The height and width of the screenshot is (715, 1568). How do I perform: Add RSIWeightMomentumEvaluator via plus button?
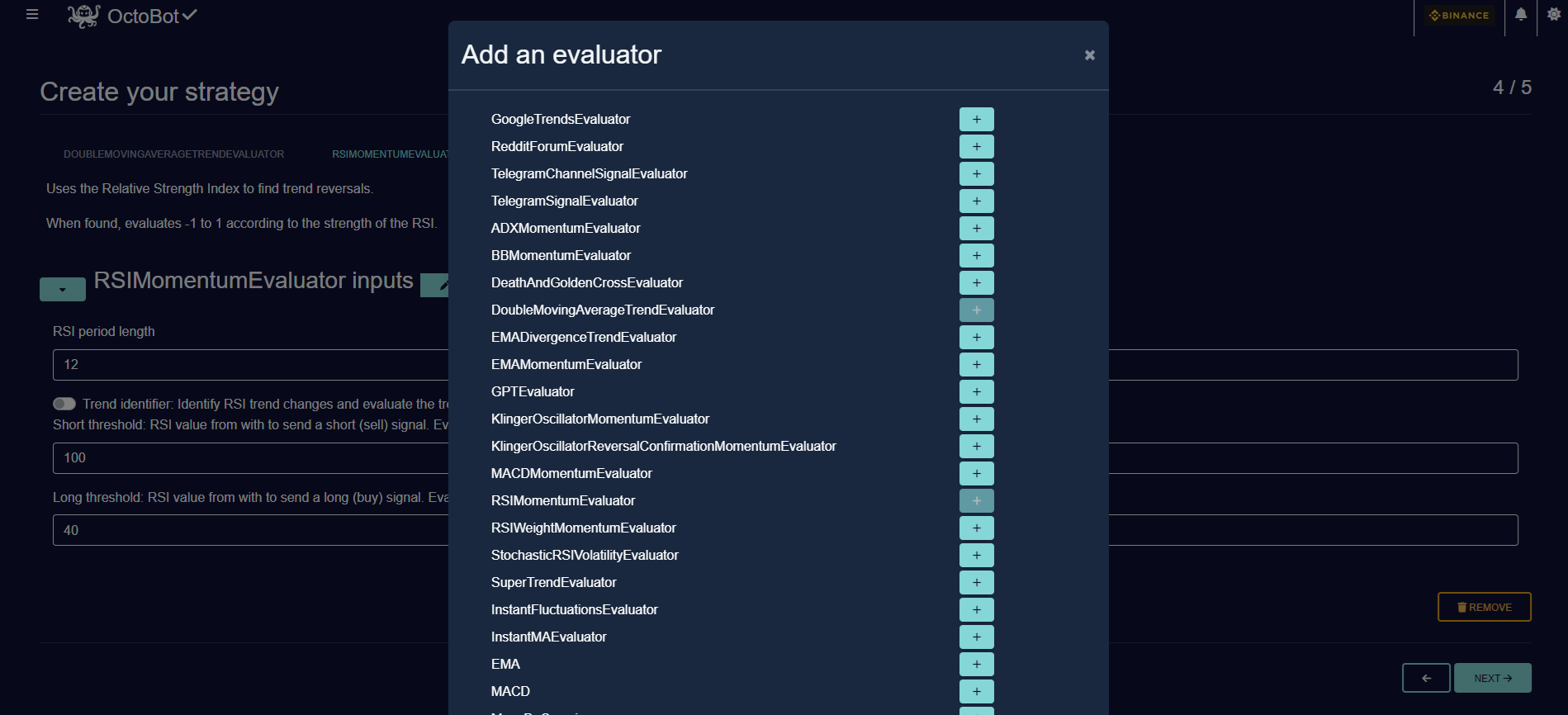pyautogui.click(x=976, y=528)
